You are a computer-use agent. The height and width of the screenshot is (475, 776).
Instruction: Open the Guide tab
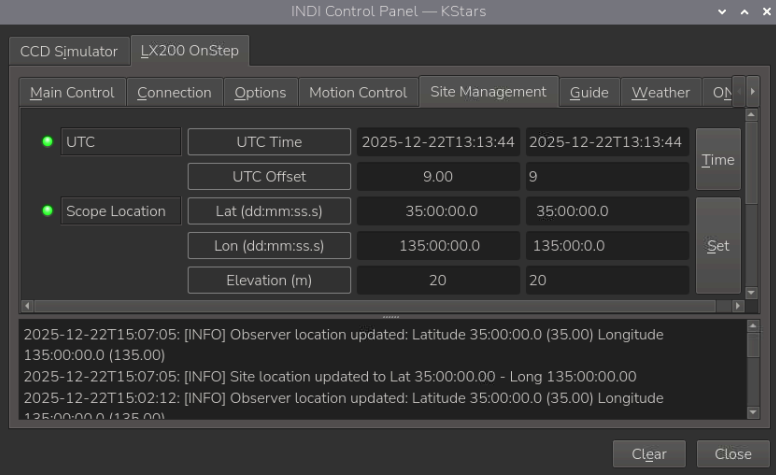(x=589, y=92)
